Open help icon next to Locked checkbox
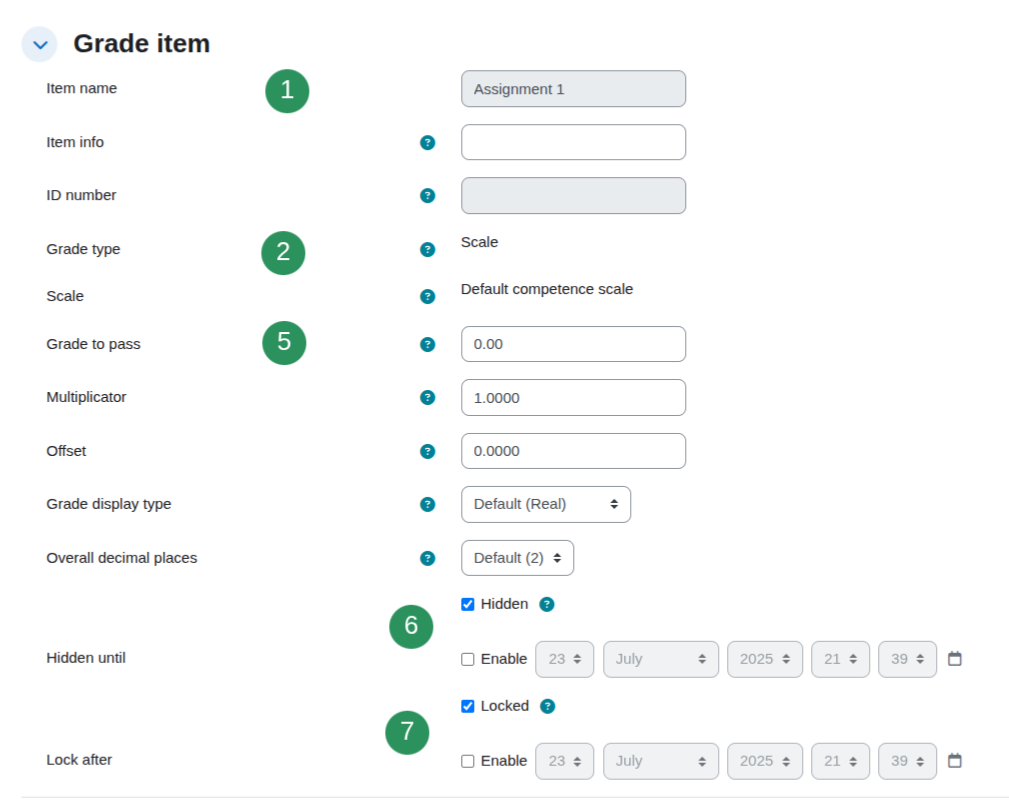The height and width of the screenshot is (805, 1009). click(x=547, y=706)
